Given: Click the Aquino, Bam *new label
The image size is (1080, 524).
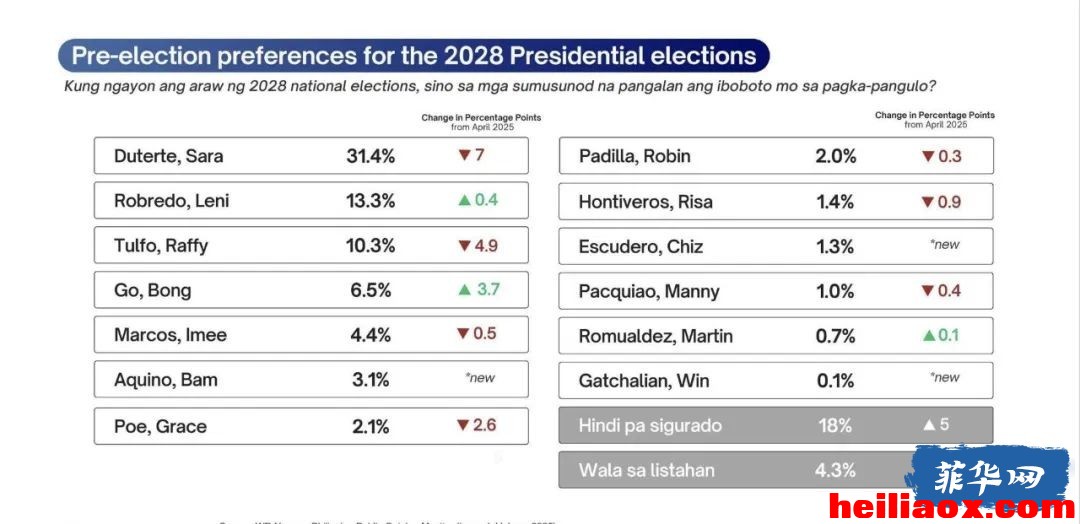Looking at the screenshot, I should [x=480, y=378].
